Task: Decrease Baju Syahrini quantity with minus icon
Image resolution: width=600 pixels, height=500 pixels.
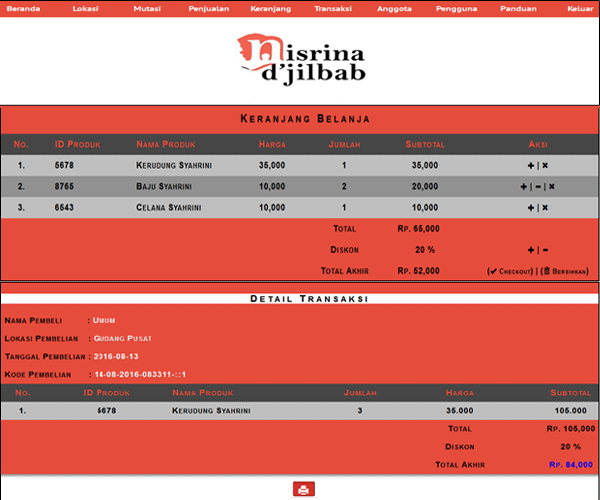Action: tap(538, 186)
